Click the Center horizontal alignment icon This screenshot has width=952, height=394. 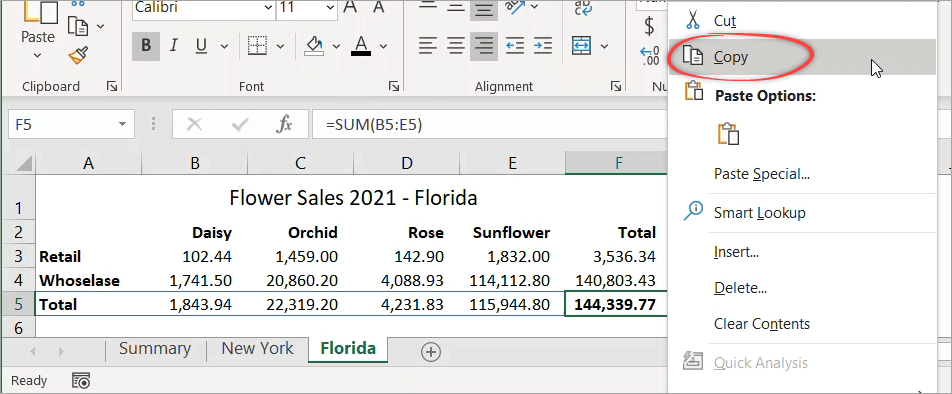(456, 46)
